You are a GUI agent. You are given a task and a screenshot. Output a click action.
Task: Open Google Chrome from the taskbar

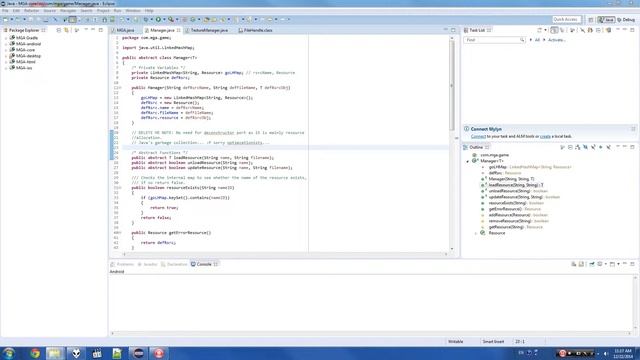(x=35, y=353)
